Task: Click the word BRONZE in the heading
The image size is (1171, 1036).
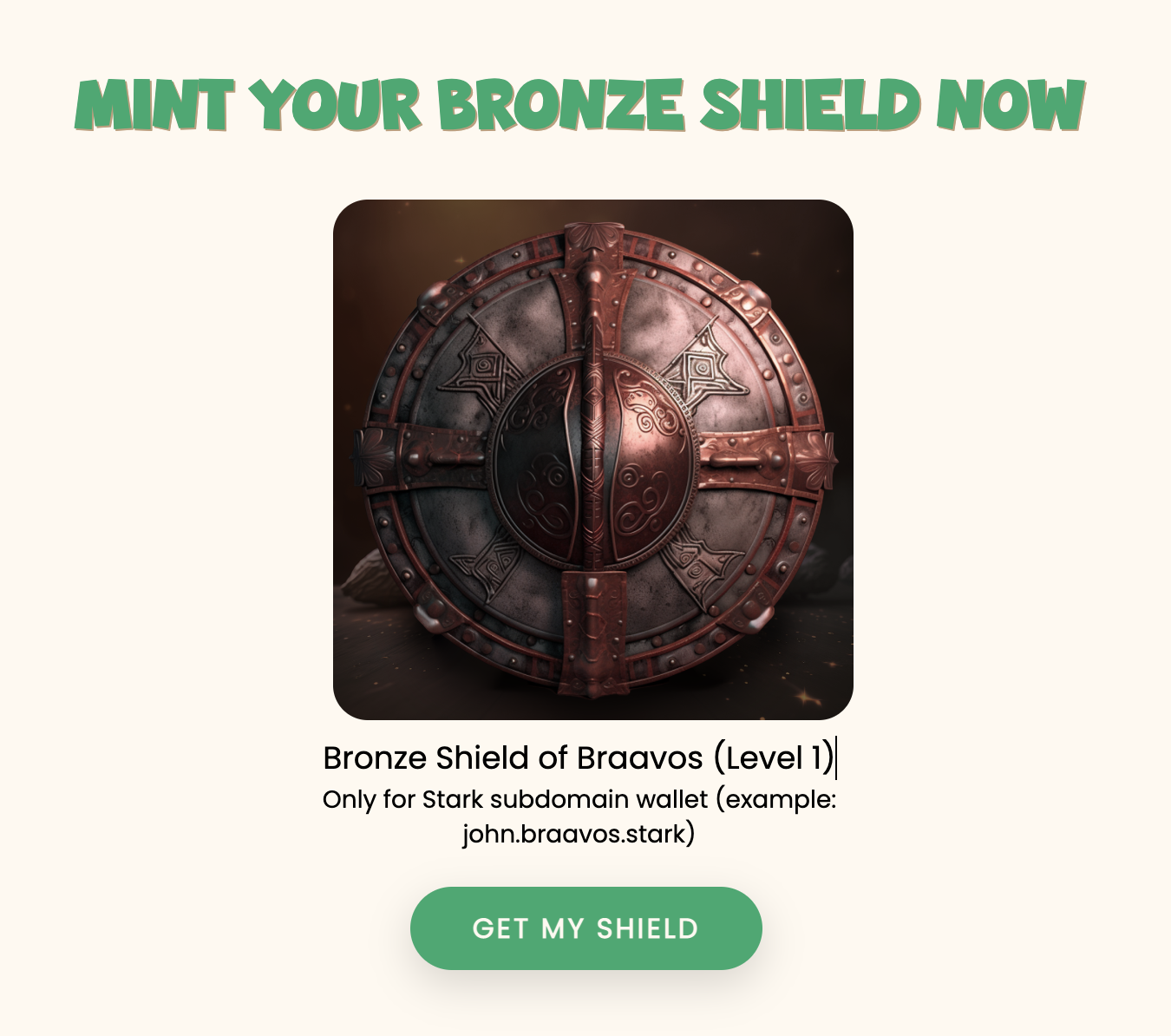Action: 560,105
